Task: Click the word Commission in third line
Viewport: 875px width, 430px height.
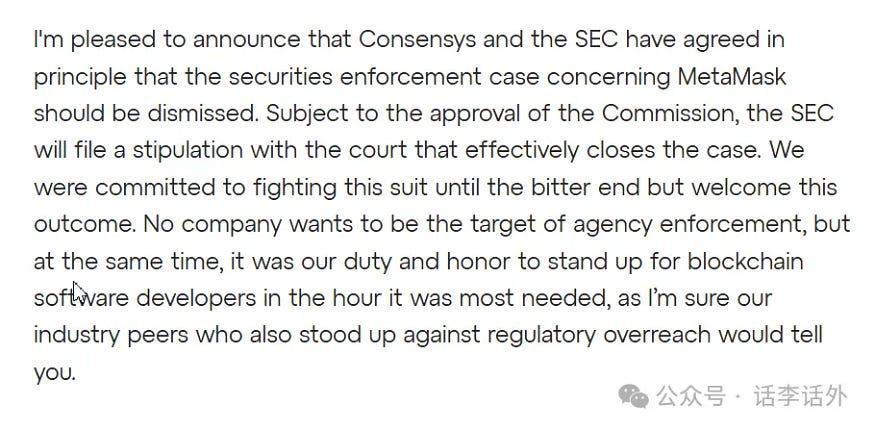Action: click(x=670, y=113)
